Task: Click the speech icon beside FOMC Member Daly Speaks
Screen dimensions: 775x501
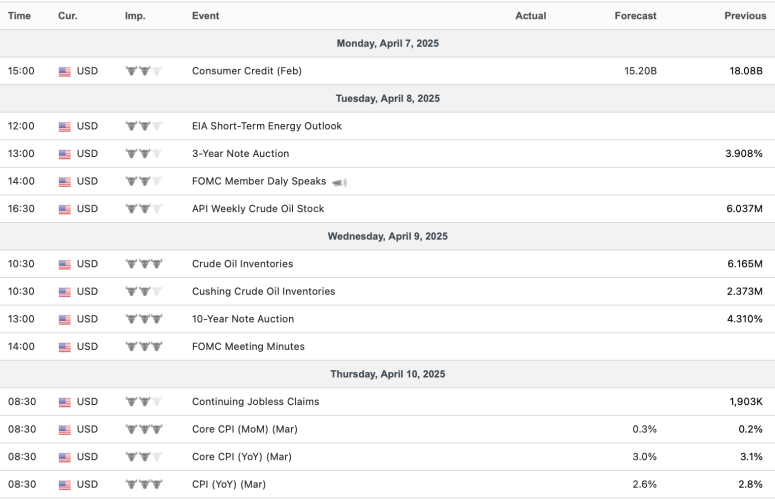Action: 340,182
